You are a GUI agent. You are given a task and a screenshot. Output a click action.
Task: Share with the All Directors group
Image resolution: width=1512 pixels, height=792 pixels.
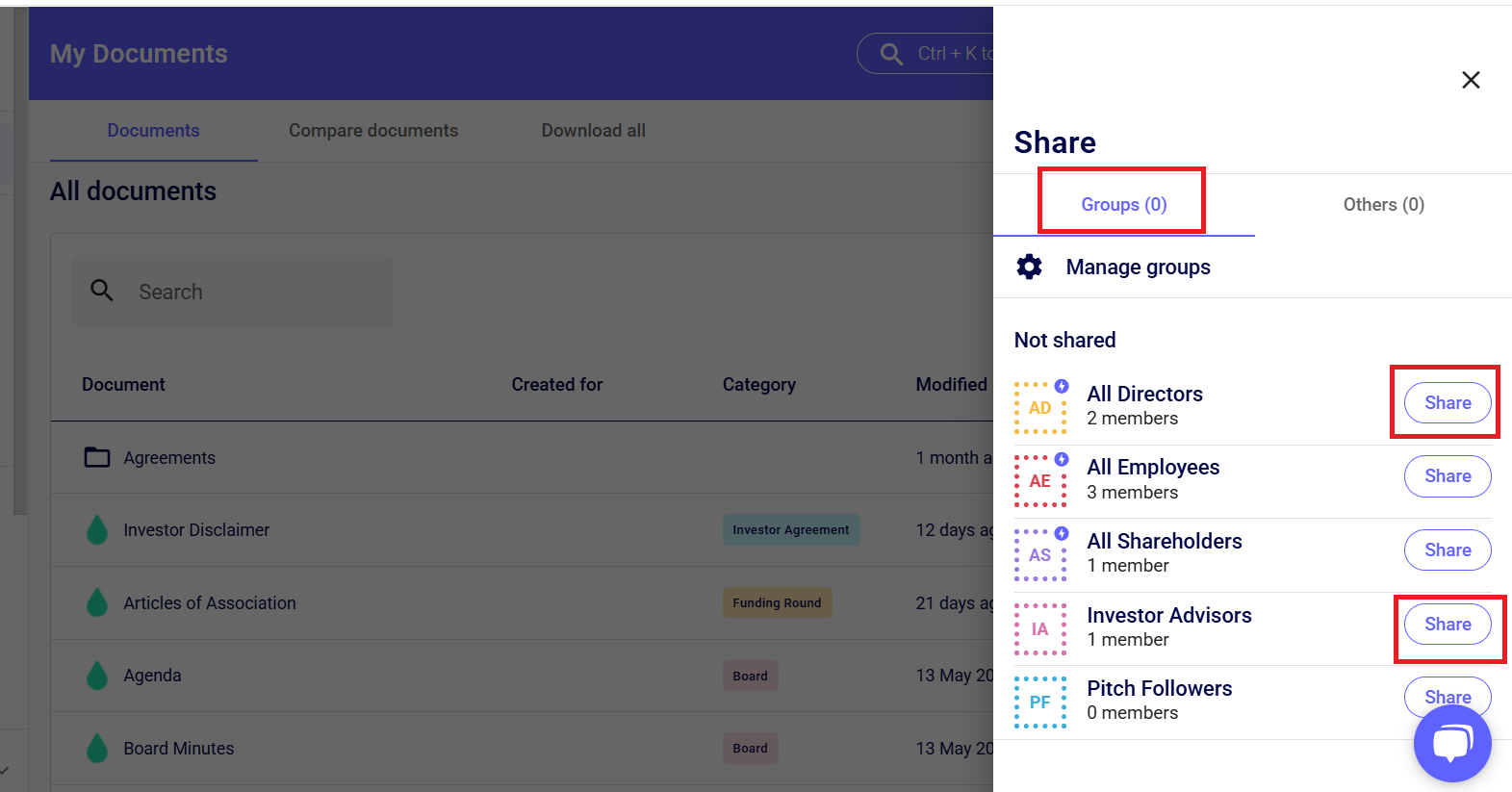(1447, 403)
